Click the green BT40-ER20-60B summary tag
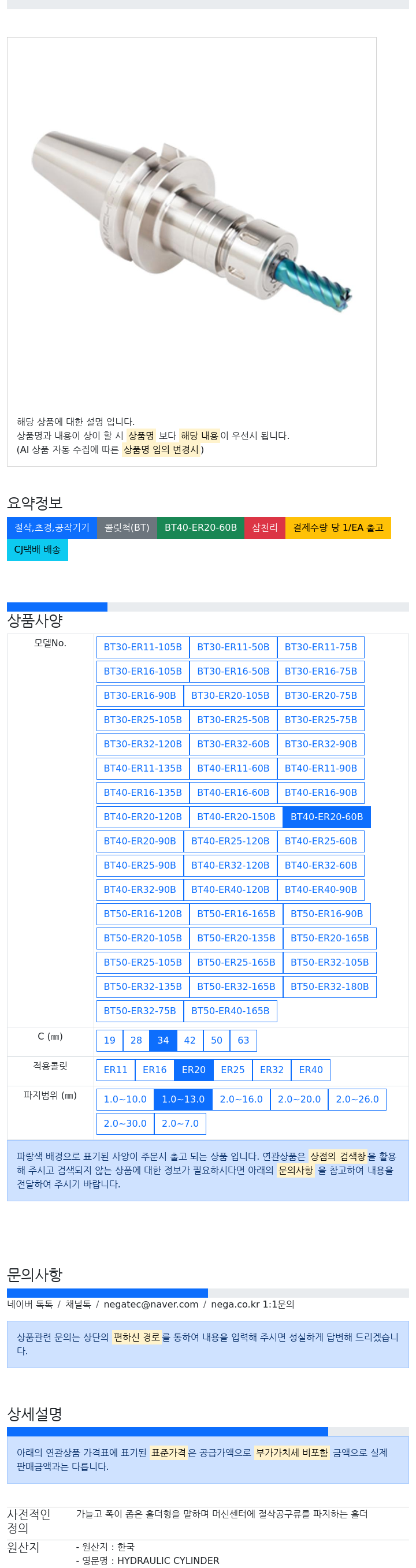 200,528
